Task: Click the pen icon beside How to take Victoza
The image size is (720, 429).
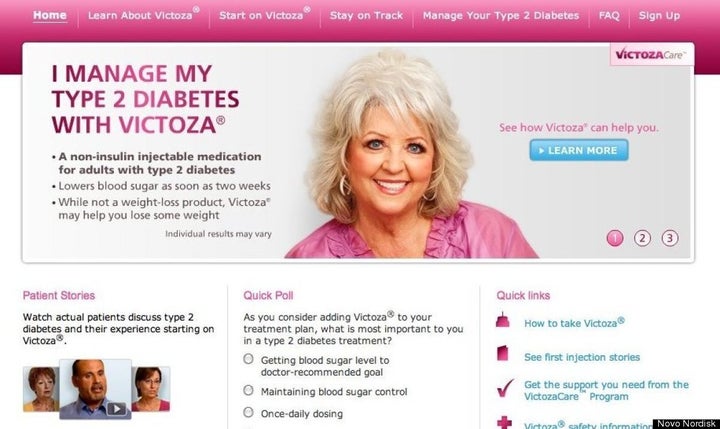Action: tap(503, 320)
